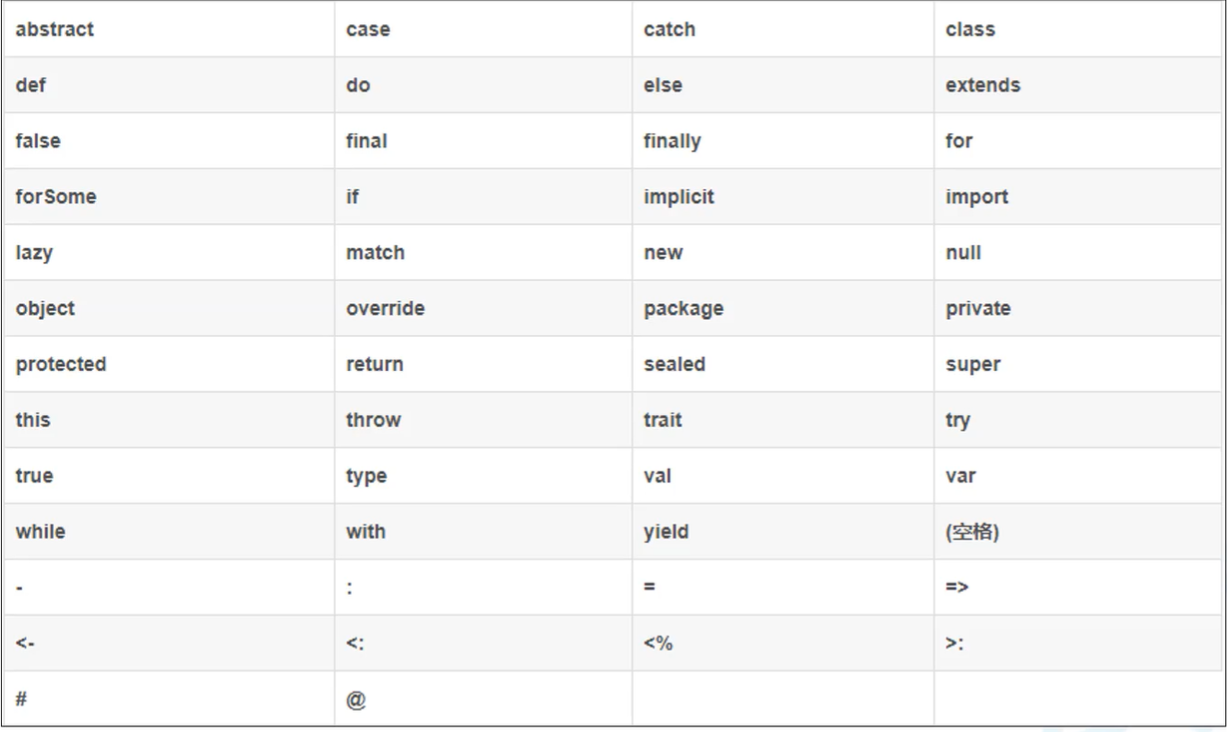This screenshot has width=1227, height=732.
Task: Click the 'forSome' keyword cell
Action: click(56, 197)
